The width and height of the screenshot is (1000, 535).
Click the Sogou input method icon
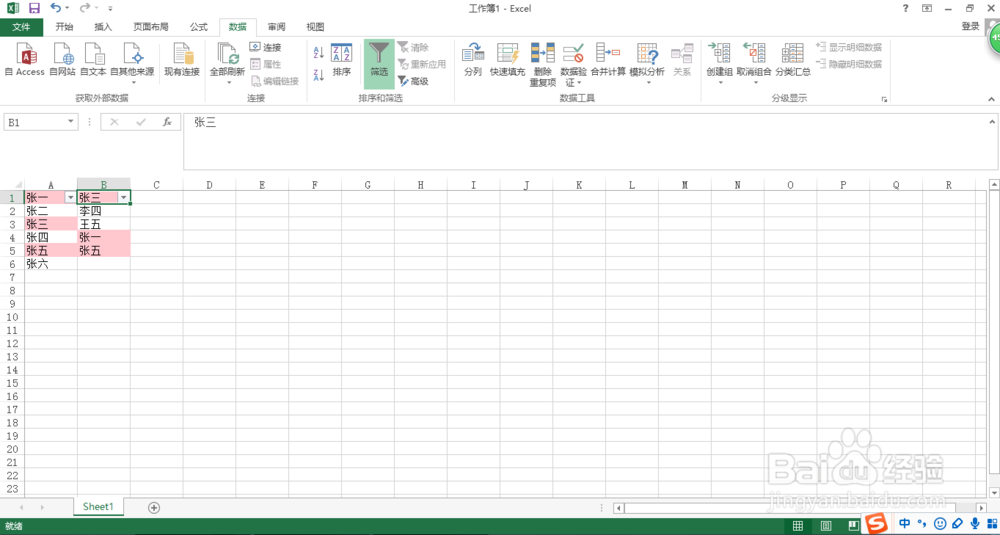[x=878, y=523]
